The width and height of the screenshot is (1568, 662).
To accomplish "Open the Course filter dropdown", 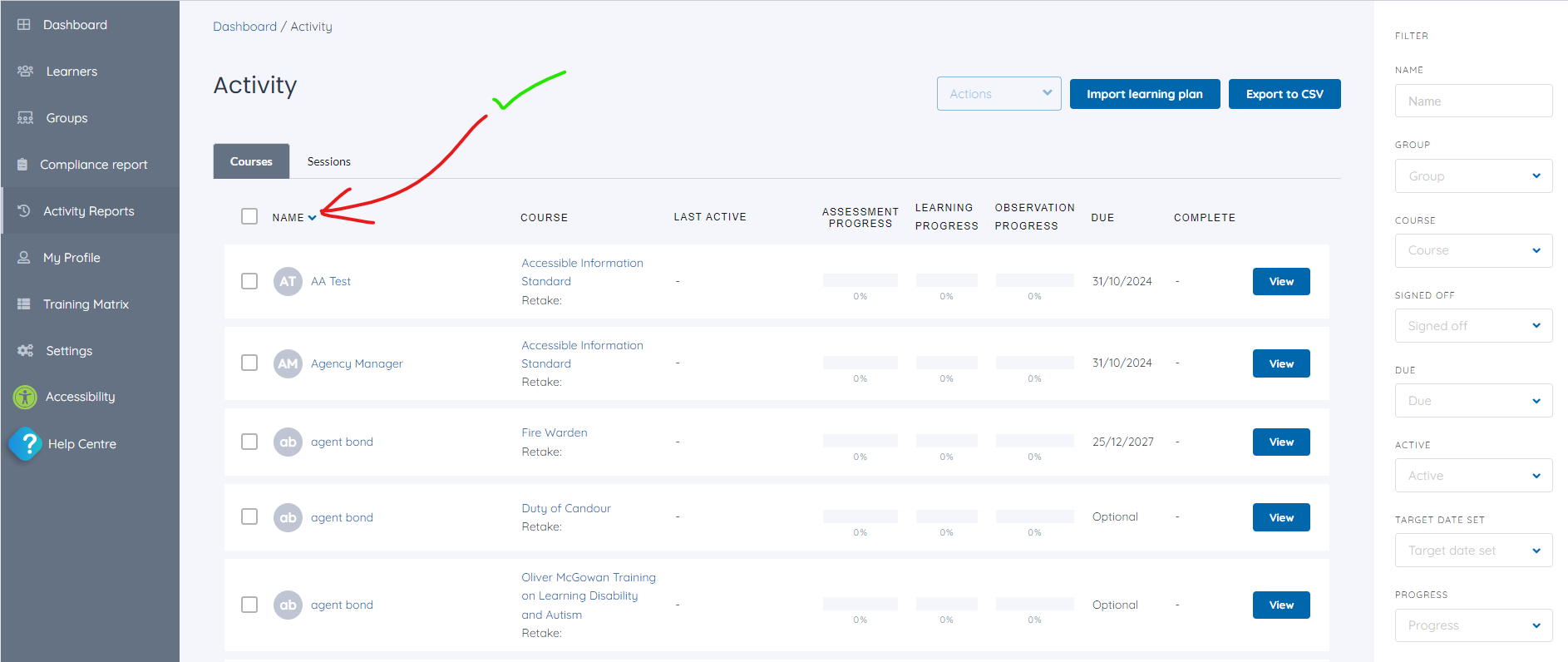I will (1473, 250).
